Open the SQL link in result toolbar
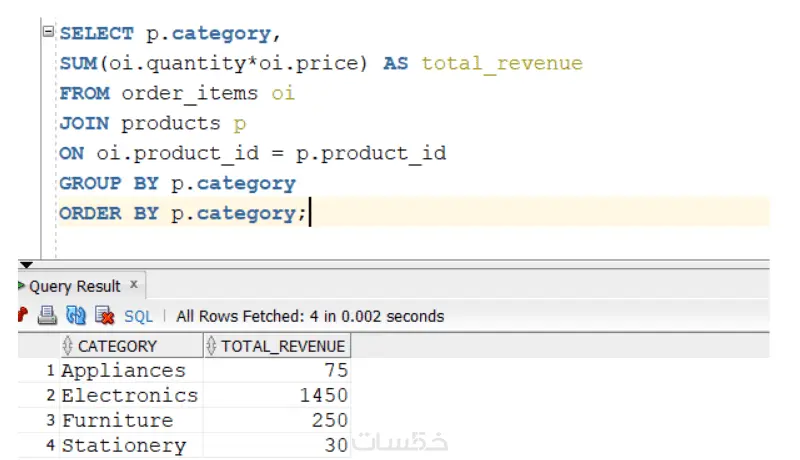This screenshot has width=800, height=460. (138, 317)
